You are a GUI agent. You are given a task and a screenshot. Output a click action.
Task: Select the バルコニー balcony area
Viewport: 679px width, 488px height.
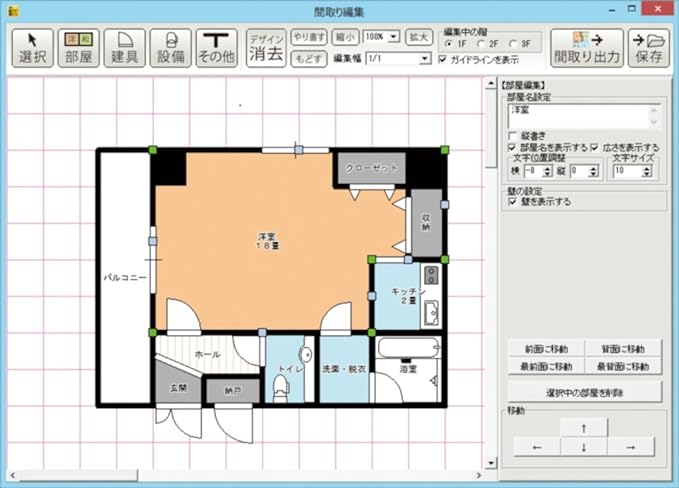(x=125, y=277)
